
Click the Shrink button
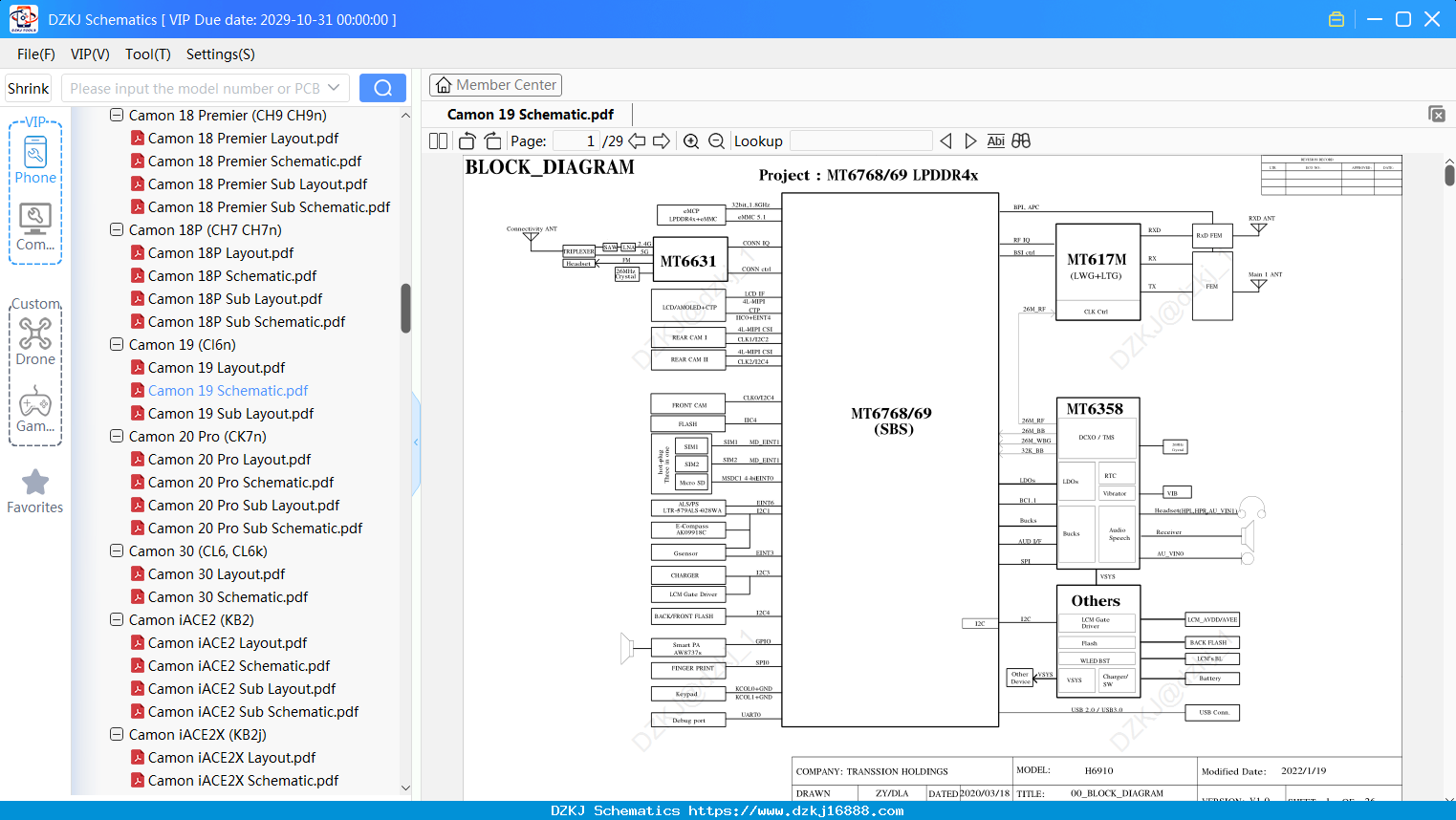click(x=28, y=88)
